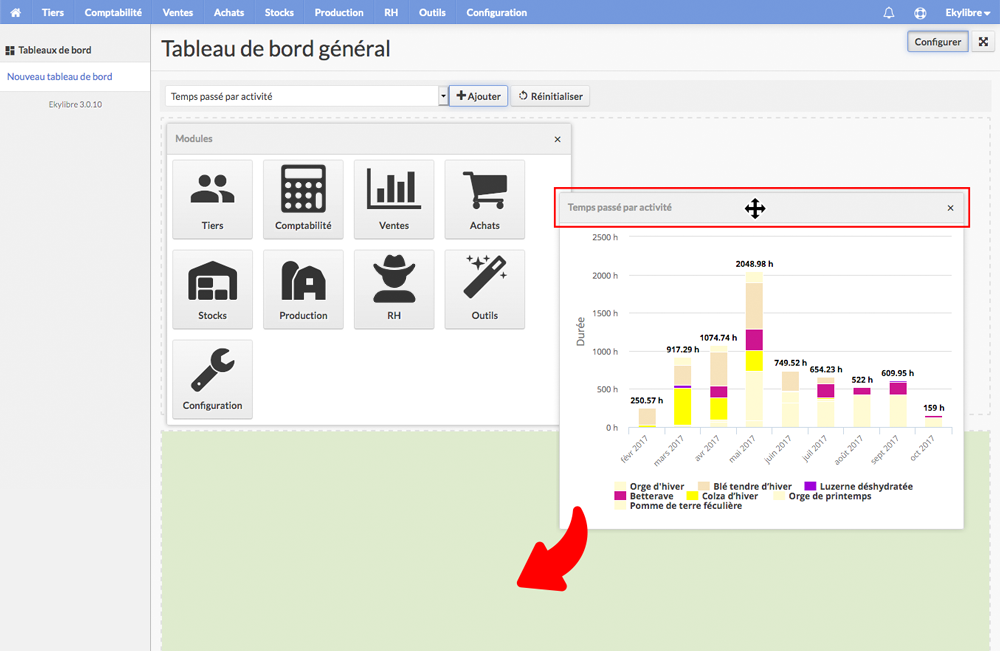Click the Ekylibre 3.0.10 version text
Viewport: 1000px width, 651px height.
[x=75, y=105]
